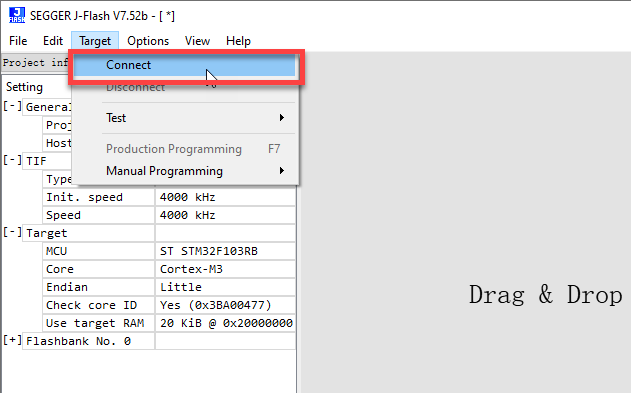Open the Help menu
This screenshot has height=393, width=631.
[x=238, y=41]
